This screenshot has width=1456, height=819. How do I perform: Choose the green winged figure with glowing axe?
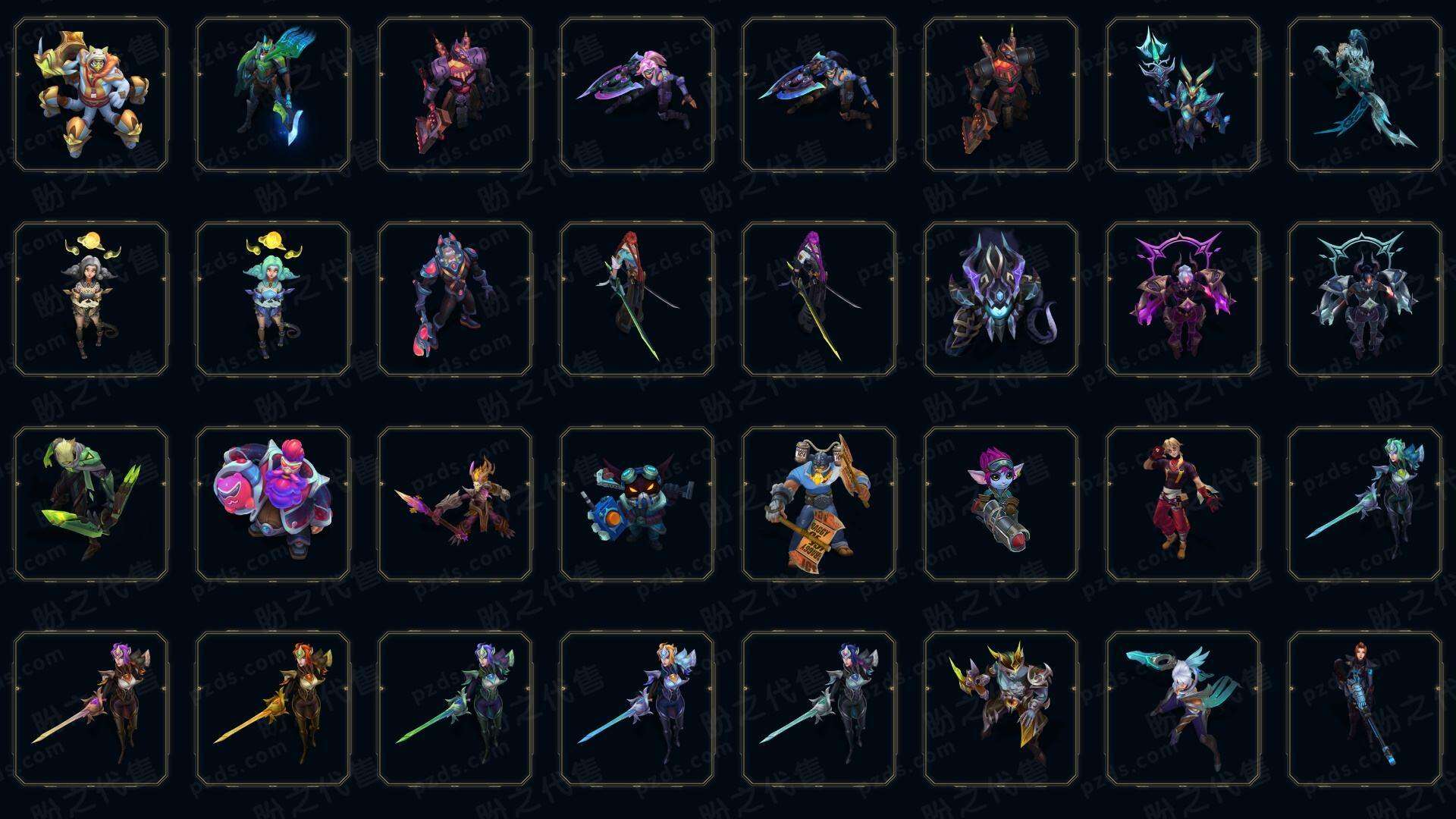click(273, 95)
